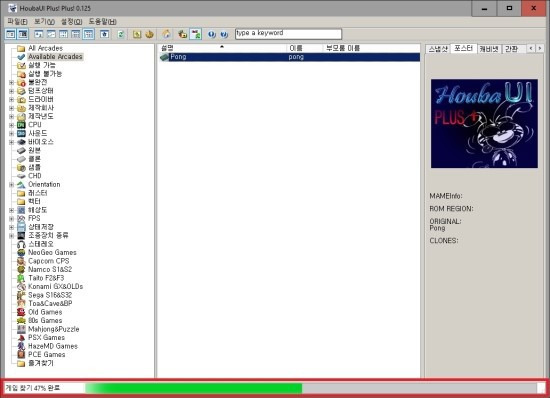Select the Pong game row
This screenshot has width=550, height=398.
click(x=289, y=57)
